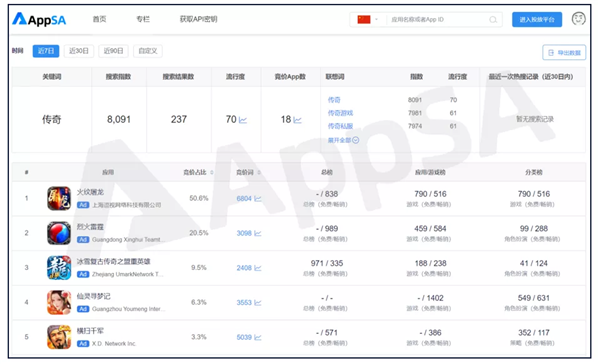Open the 传奇 related keyword link
600x364 pixels.
(x=334, y=100)
